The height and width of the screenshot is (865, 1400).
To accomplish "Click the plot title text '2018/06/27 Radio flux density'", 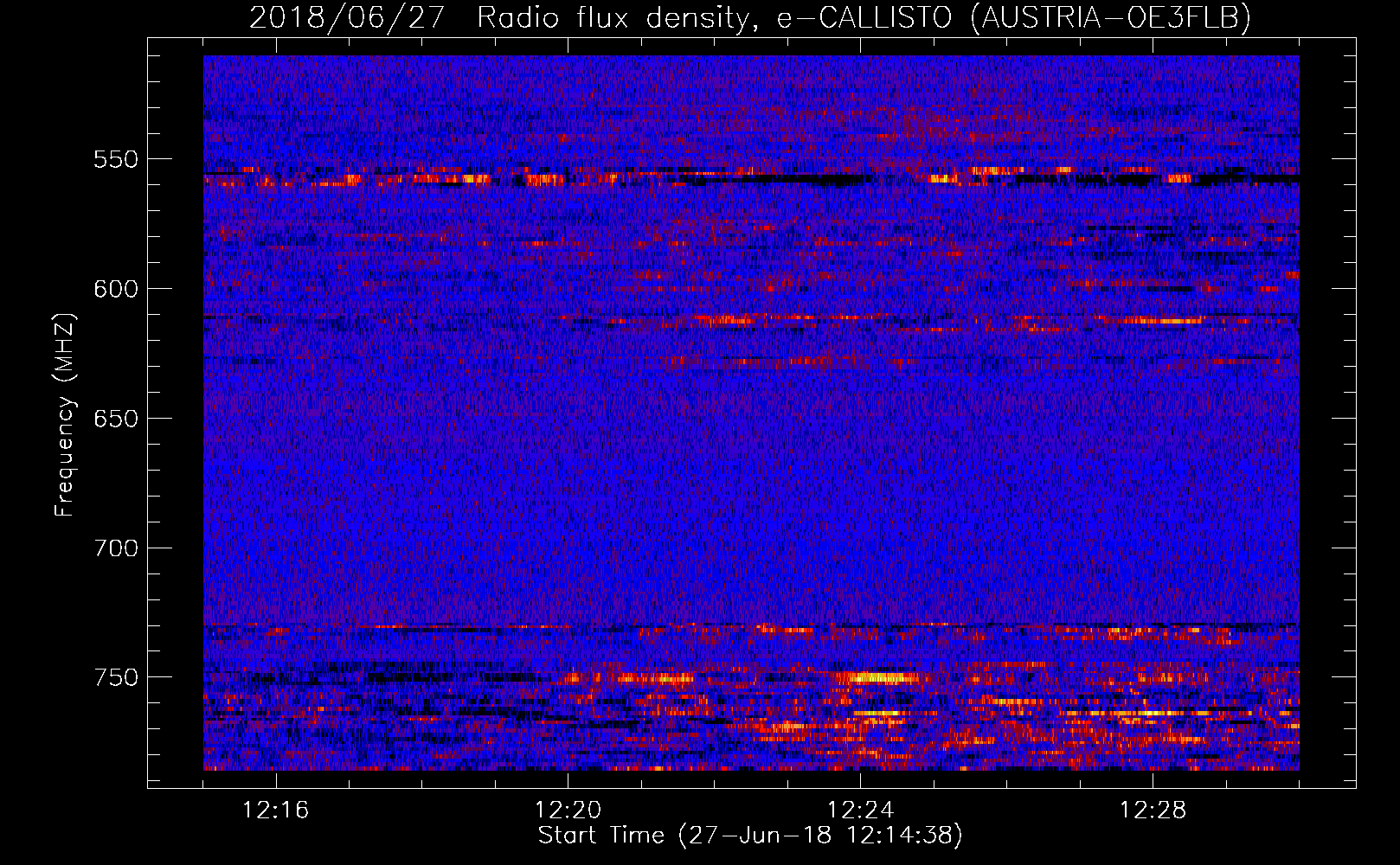I will (498, 17).
